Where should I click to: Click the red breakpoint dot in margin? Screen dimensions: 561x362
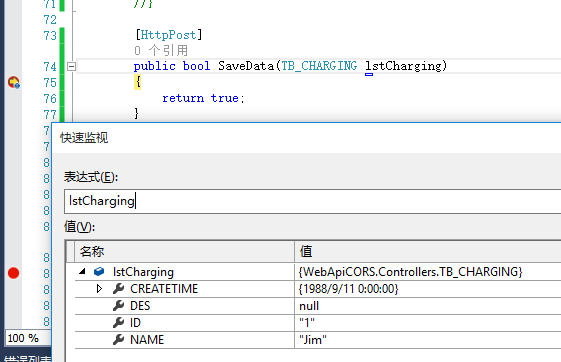(x=14, y=273)
